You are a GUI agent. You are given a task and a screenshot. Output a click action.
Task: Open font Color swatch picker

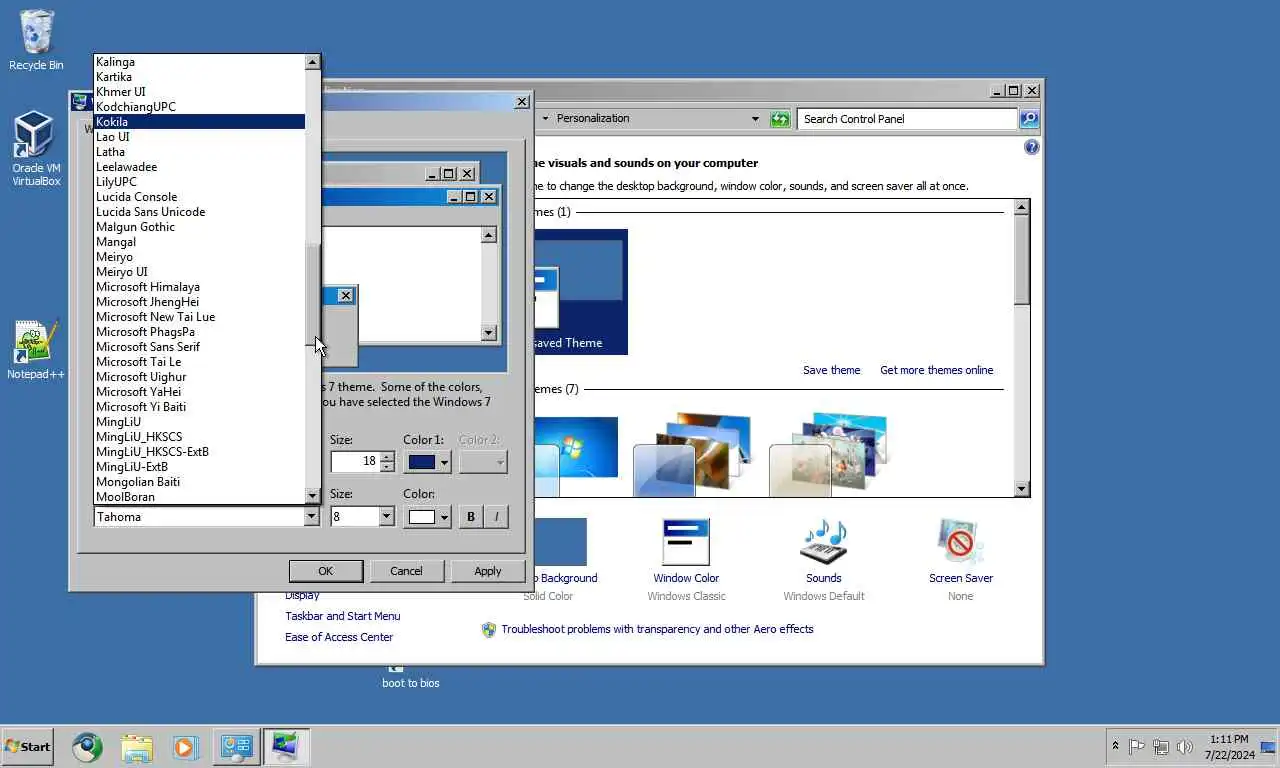pos(428,517)
